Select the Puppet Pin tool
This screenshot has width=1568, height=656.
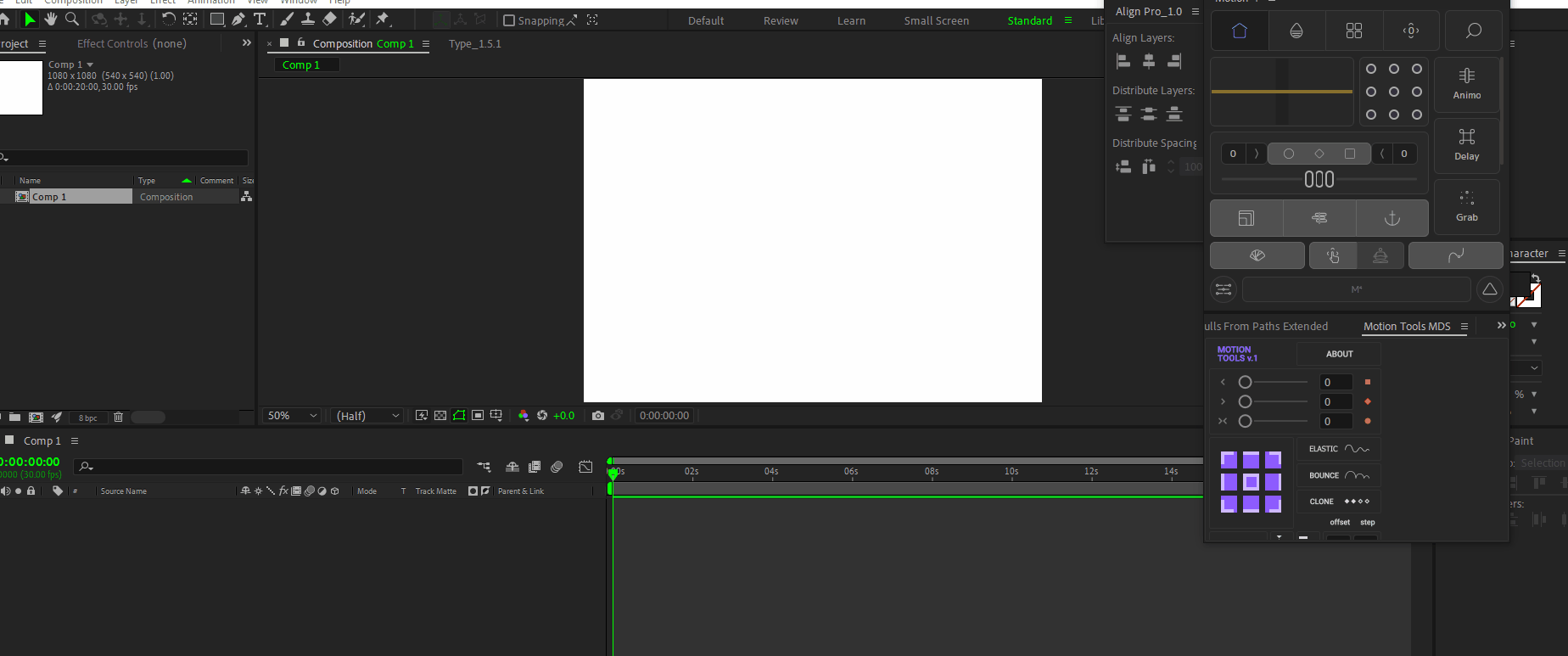[x=383, y=19]
